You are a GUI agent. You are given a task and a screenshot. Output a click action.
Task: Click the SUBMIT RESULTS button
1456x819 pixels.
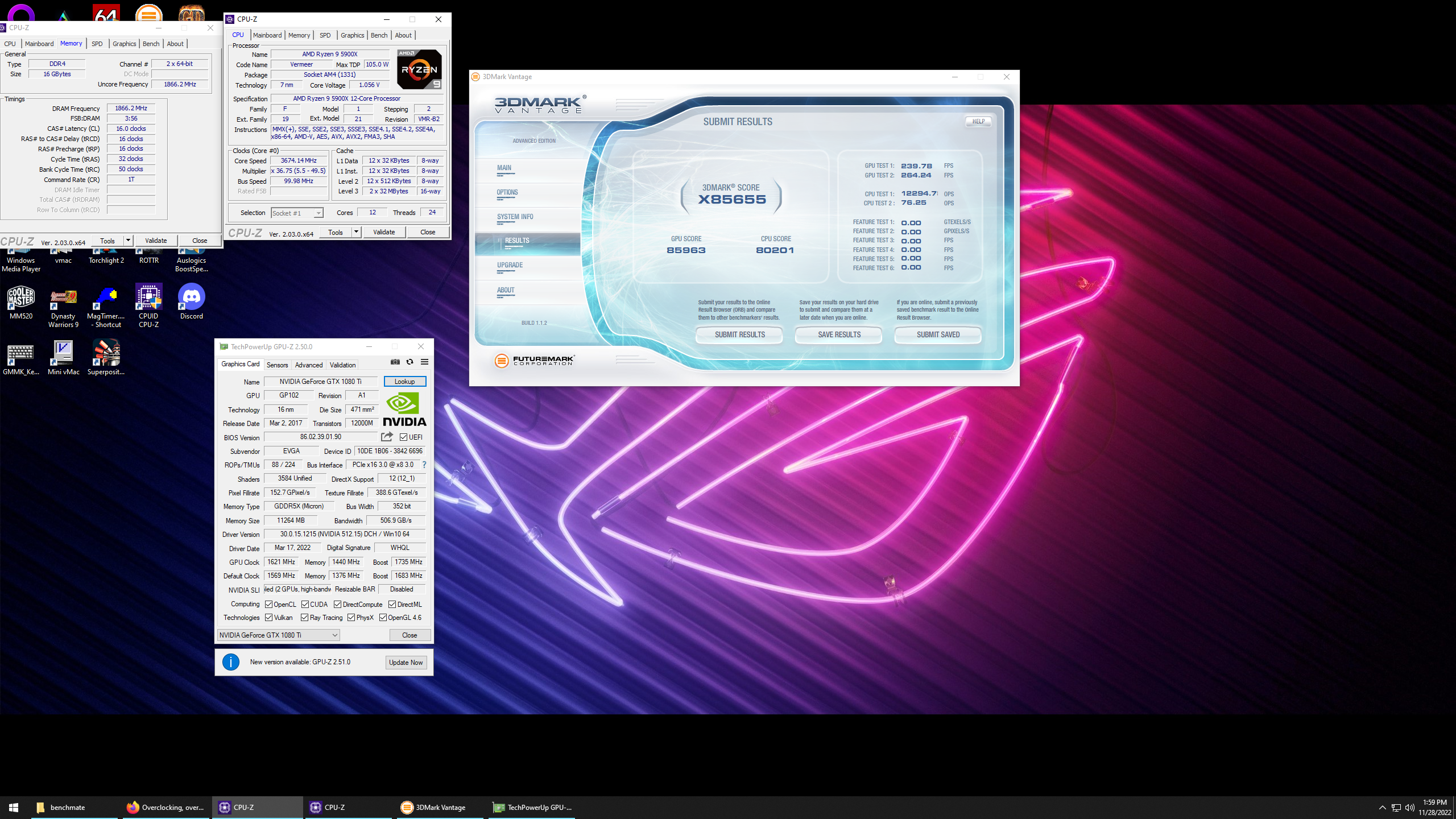coord(739,335)
